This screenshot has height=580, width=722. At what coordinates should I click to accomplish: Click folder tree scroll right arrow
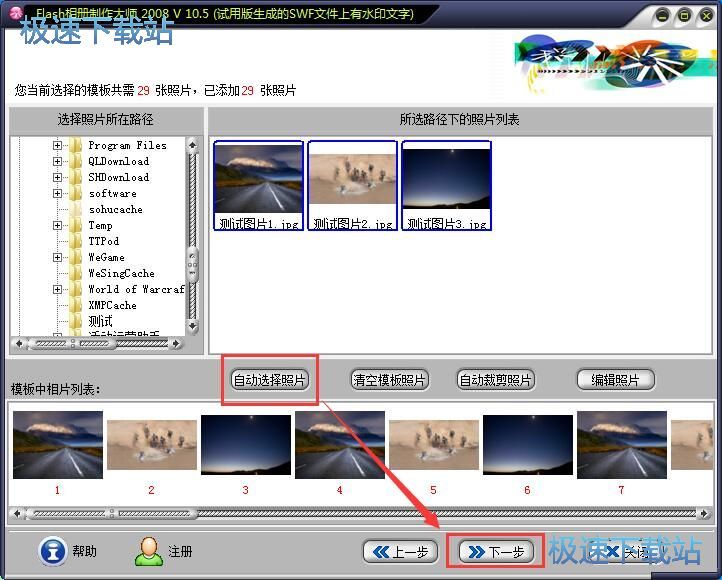point(176,343)
